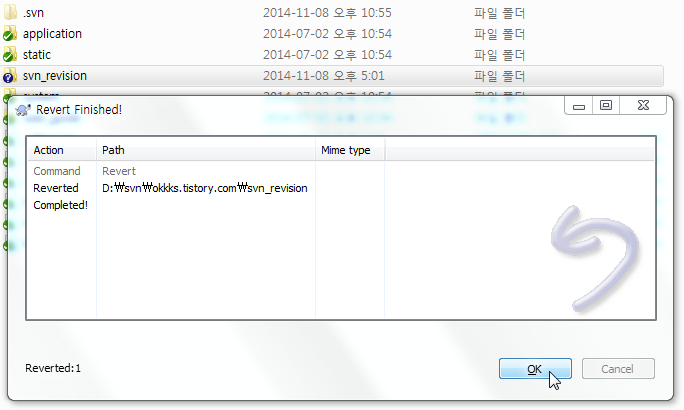Confirm with the OK button

click(535, 369)
